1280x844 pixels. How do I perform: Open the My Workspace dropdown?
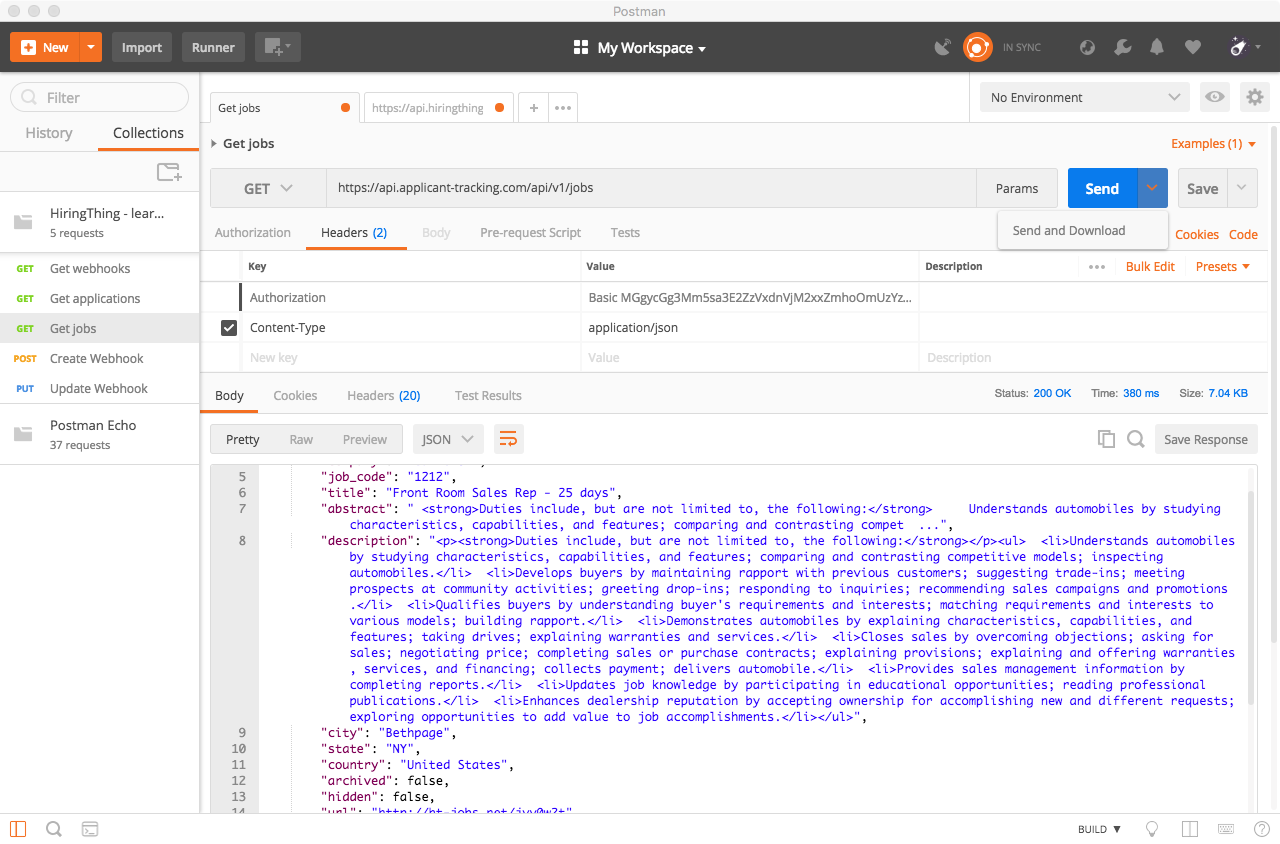[640, 48]
